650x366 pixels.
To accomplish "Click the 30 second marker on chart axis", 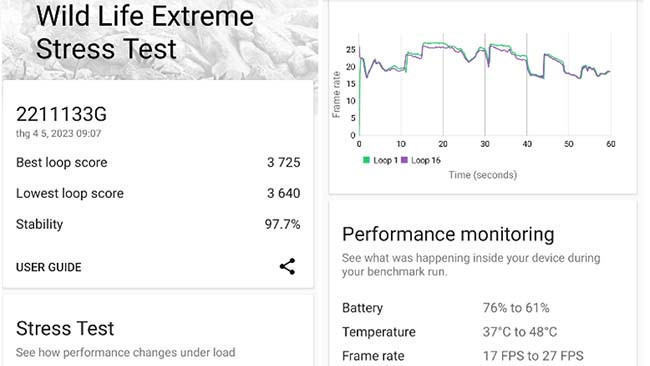I will click(x=485, y=144).
